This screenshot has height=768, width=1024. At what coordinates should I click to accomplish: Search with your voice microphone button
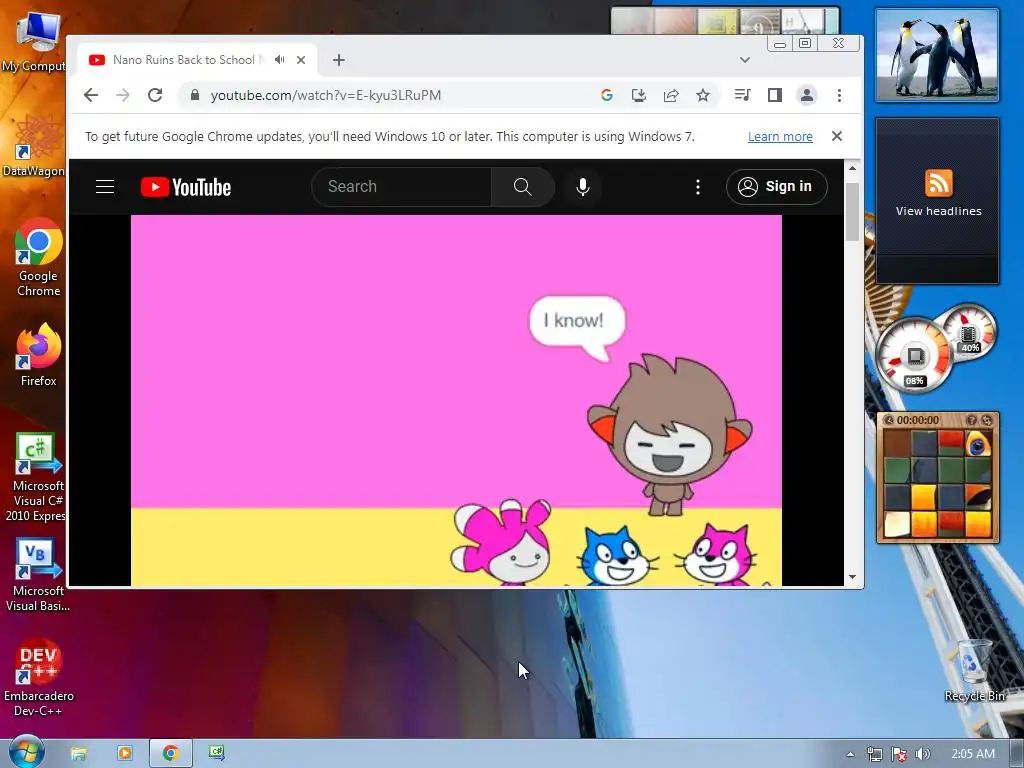click(x=583, y=187)
